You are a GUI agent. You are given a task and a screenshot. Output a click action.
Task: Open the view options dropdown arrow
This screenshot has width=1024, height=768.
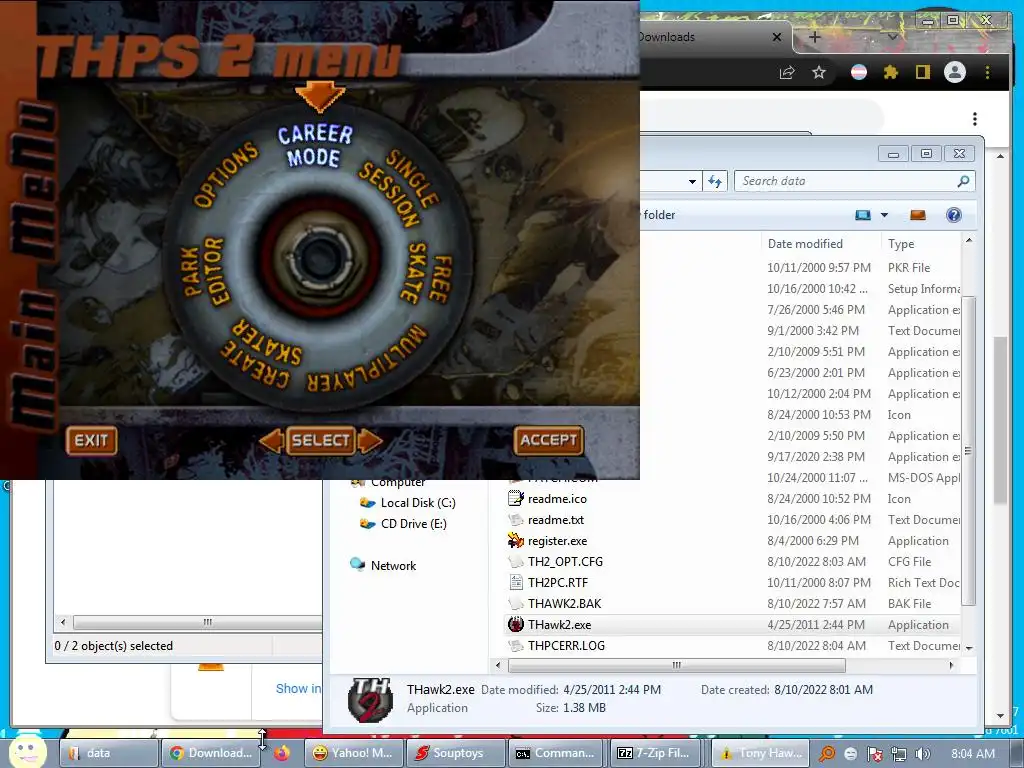point(884,215)
